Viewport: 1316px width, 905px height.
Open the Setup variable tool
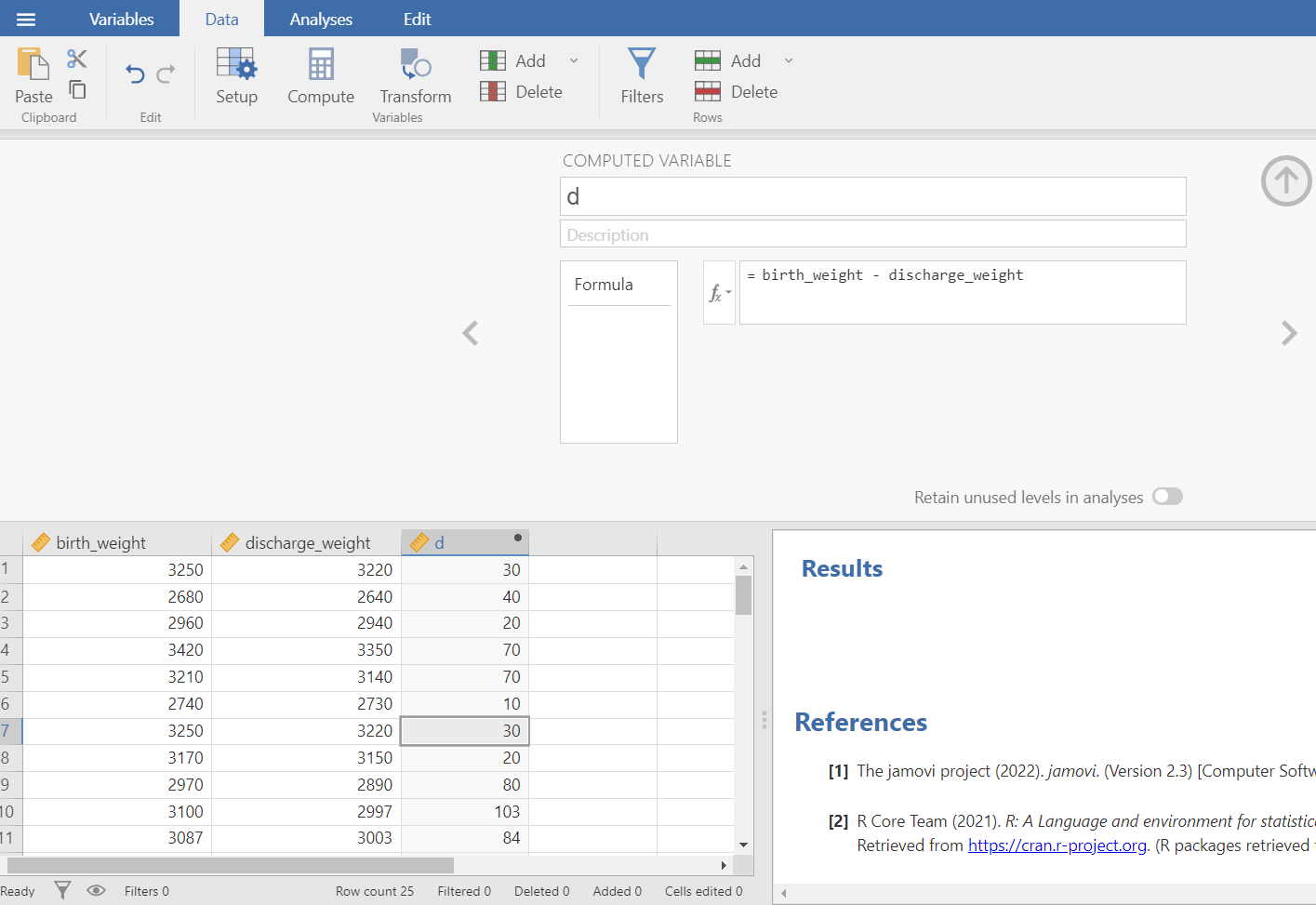[x=236, y=75]
